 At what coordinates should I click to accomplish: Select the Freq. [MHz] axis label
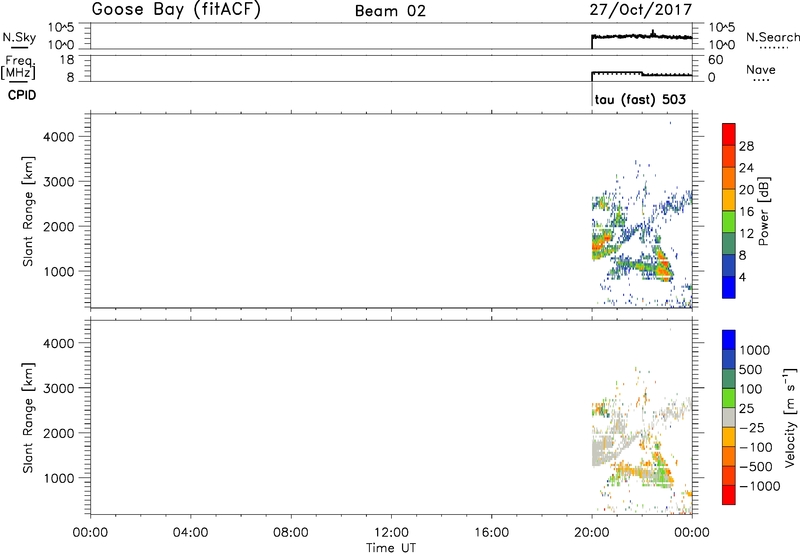pyautogui.click(x=18, y=67)
